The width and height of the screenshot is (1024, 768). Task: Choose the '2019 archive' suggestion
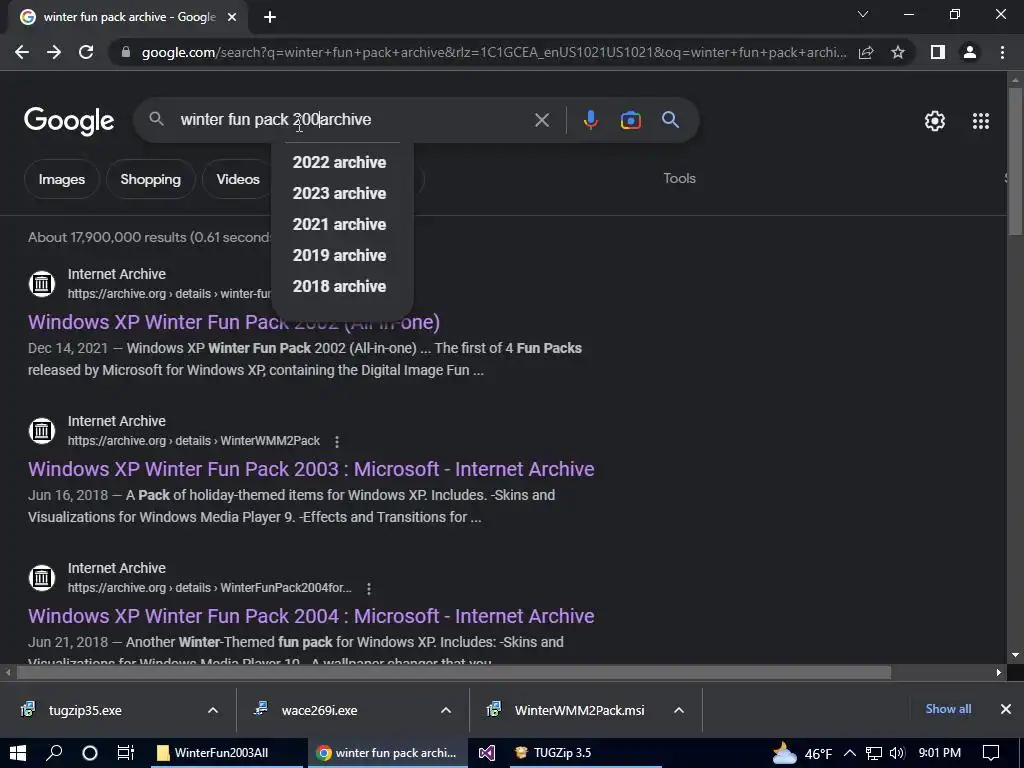pyautogui.click(x=340, y=255)
